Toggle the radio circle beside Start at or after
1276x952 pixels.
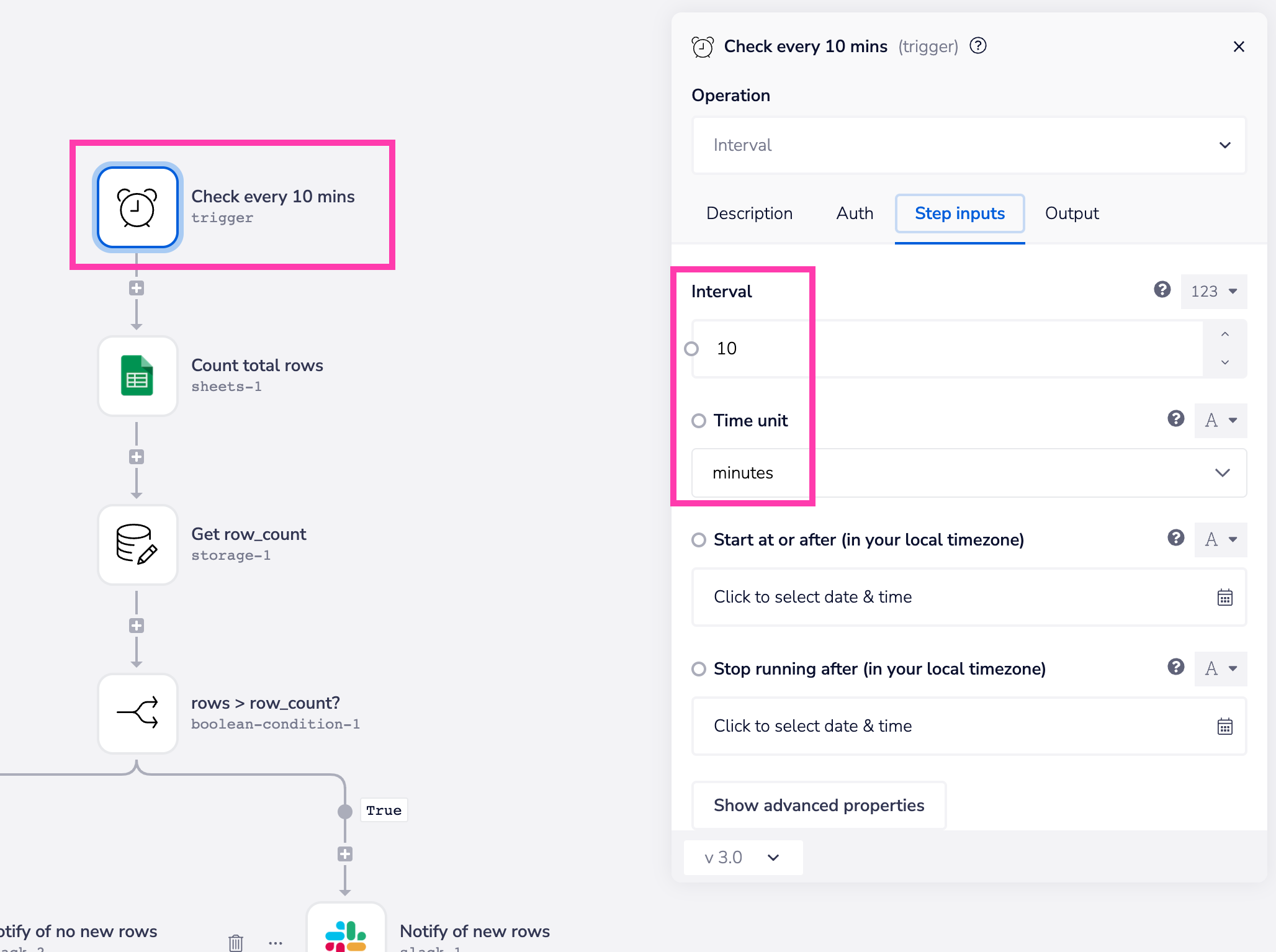click(699, 540)
